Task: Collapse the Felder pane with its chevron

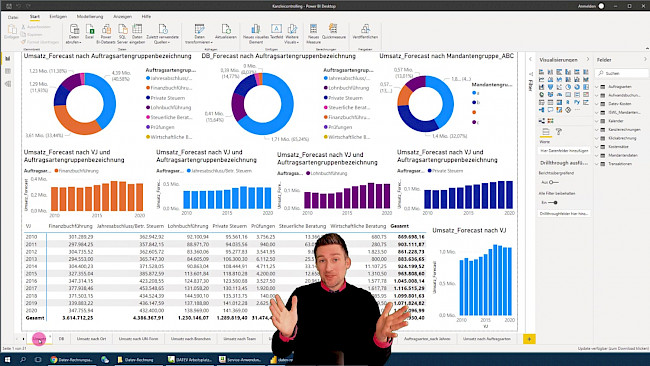Action: point(645,60)
